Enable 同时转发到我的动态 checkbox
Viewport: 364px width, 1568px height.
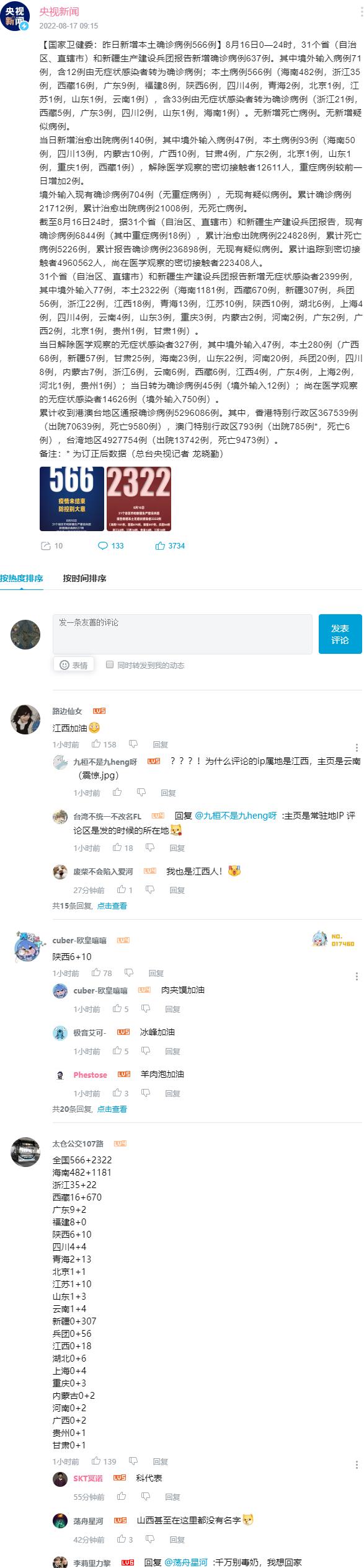coord(110,664)
